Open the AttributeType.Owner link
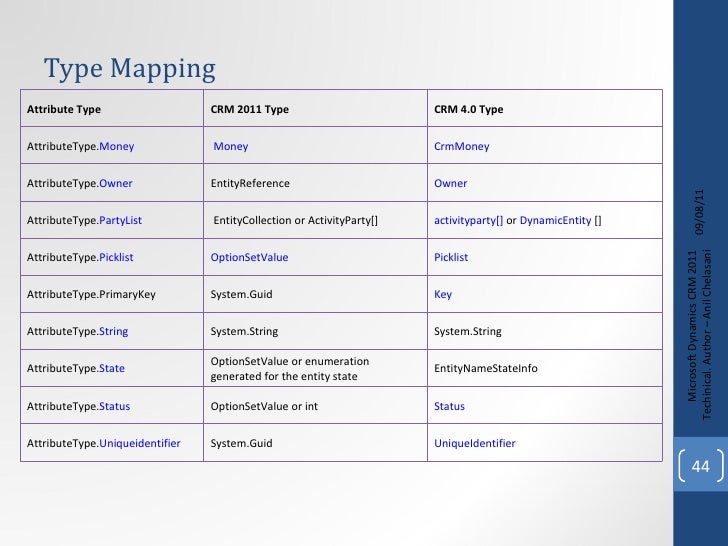Viewport: 728px width, 546px height. [x=116, y=183]
